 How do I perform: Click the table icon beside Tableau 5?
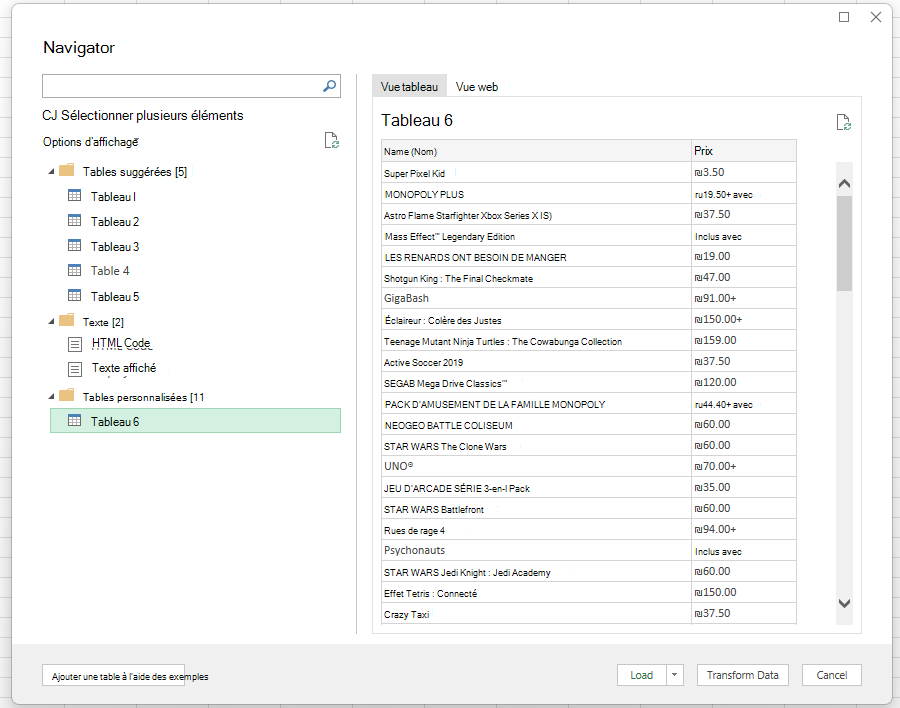(x=75, y=296)
